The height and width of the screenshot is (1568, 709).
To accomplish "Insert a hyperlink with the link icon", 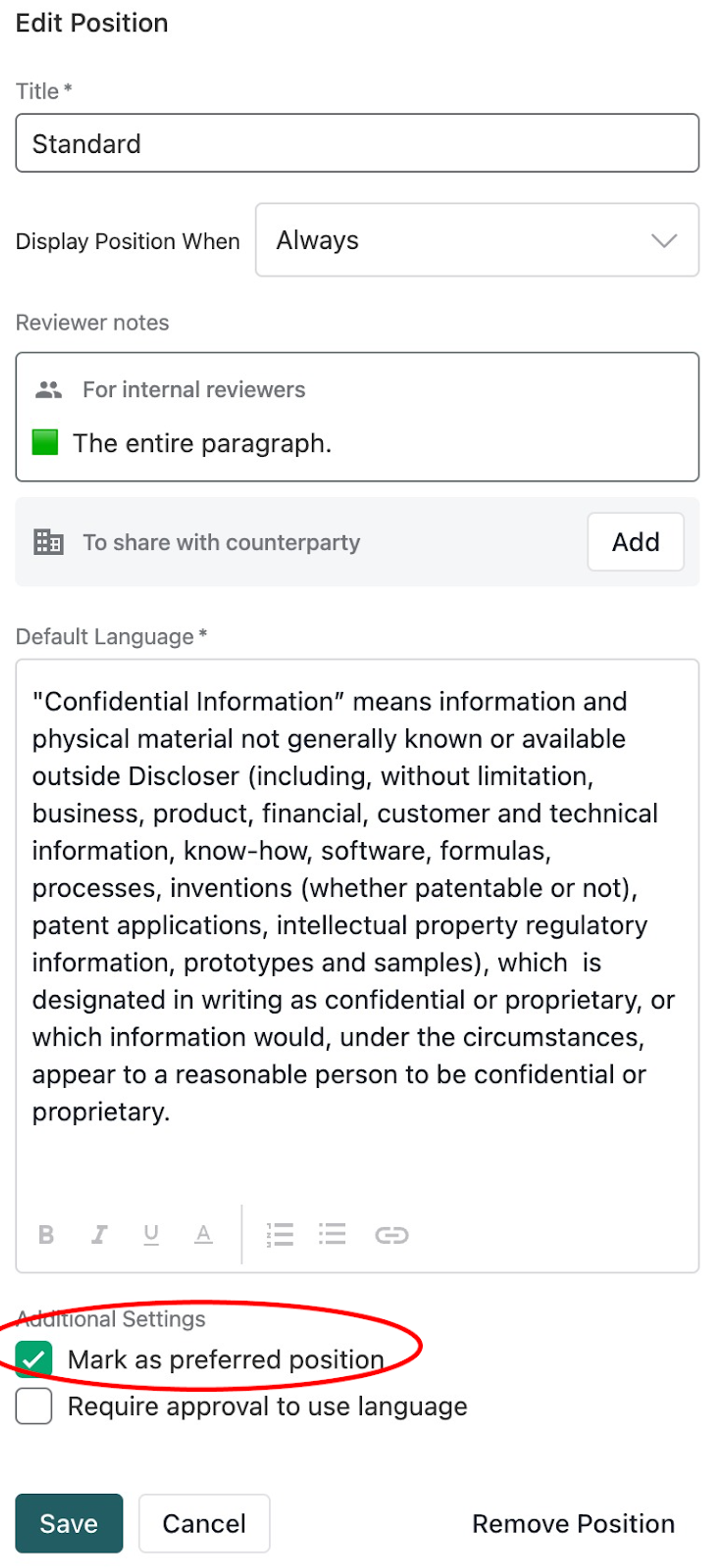I will pyautogui.click(x=391, y=1235).
